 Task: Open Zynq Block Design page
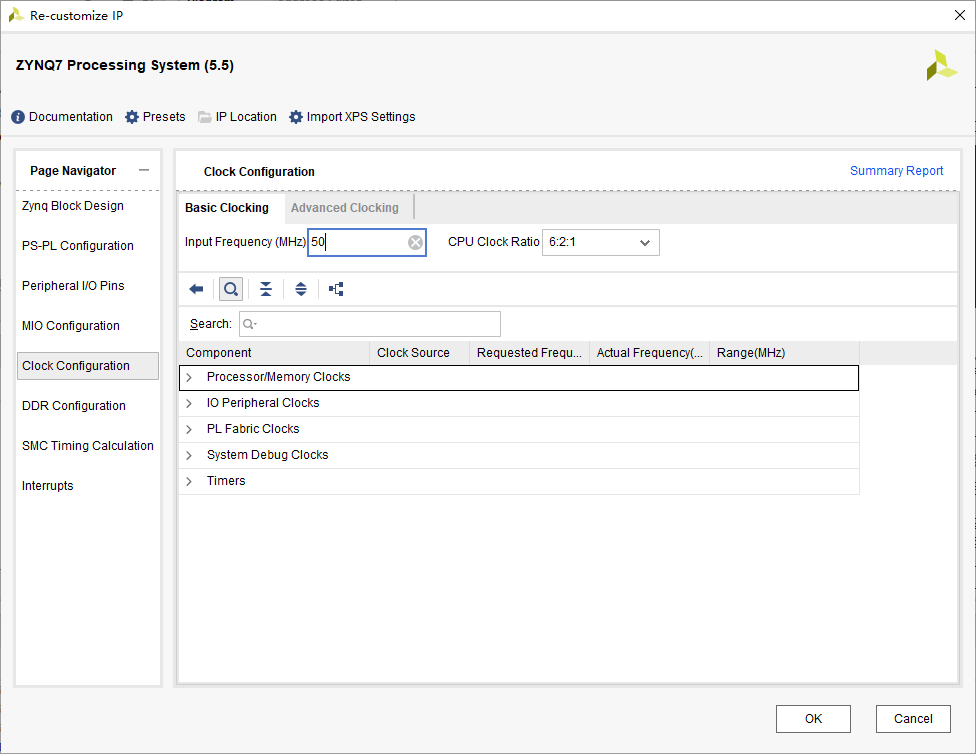73,206
